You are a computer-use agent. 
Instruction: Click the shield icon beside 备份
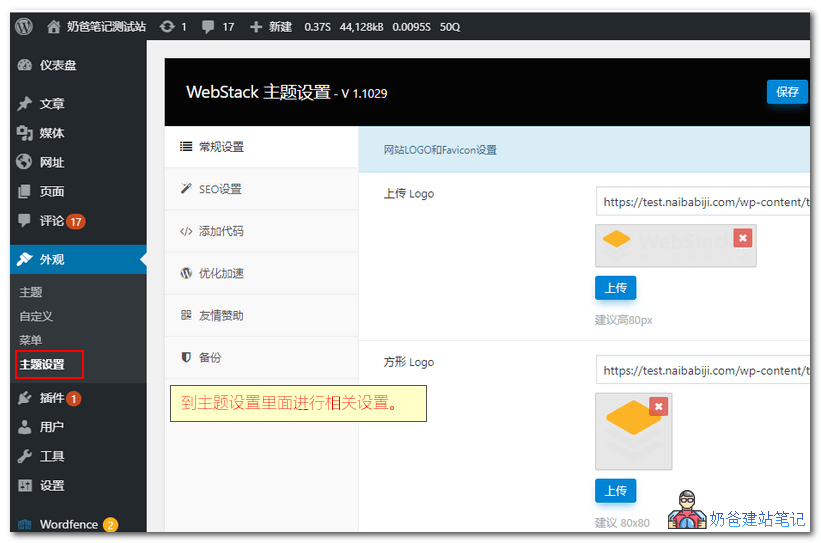pyautogui.click(x=186, y=357)
